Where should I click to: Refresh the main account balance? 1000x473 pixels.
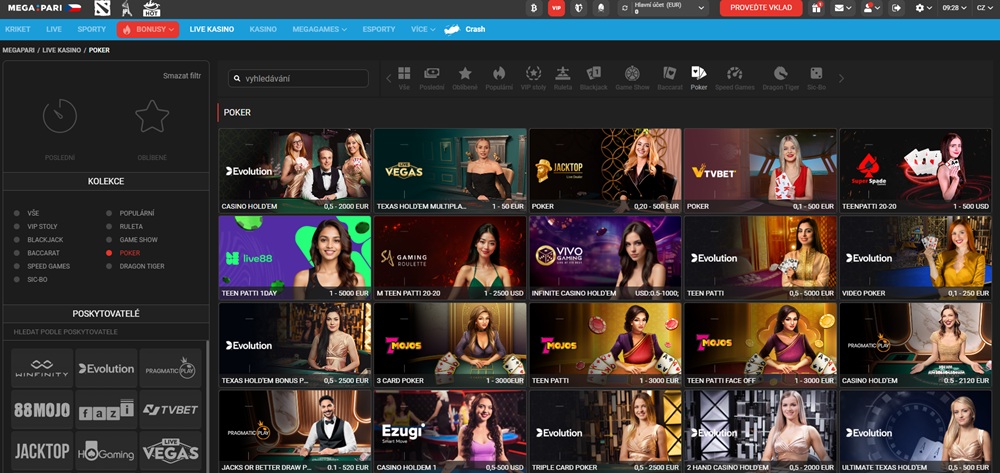[x=626, y=8]
